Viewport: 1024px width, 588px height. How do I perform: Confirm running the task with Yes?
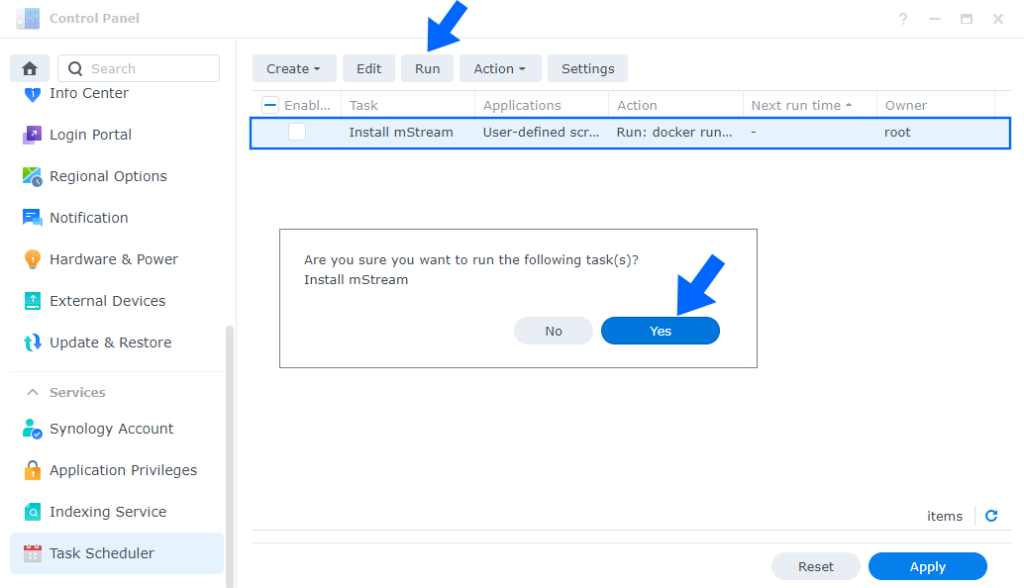point(660,330)
